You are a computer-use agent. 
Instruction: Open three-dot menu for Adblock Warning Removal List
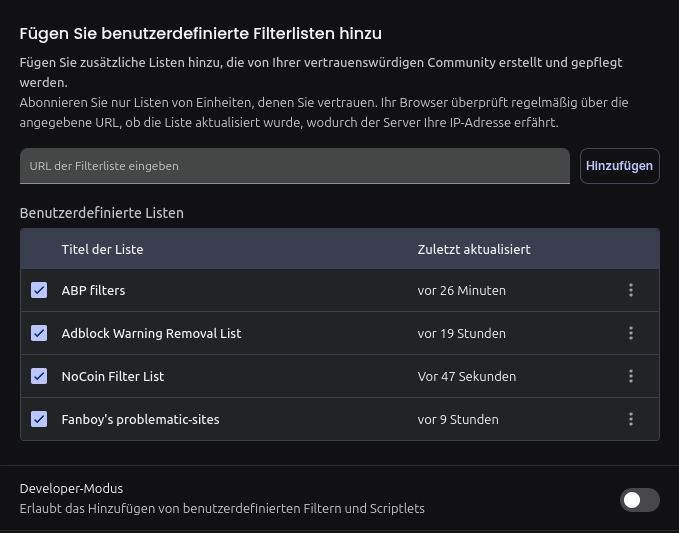tap(630, 333)
